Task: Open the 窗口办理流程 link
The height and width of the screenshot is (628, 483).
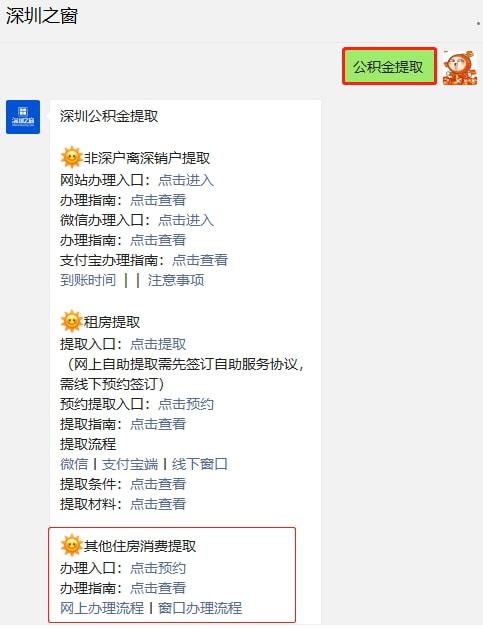Action: coord(200,608)
